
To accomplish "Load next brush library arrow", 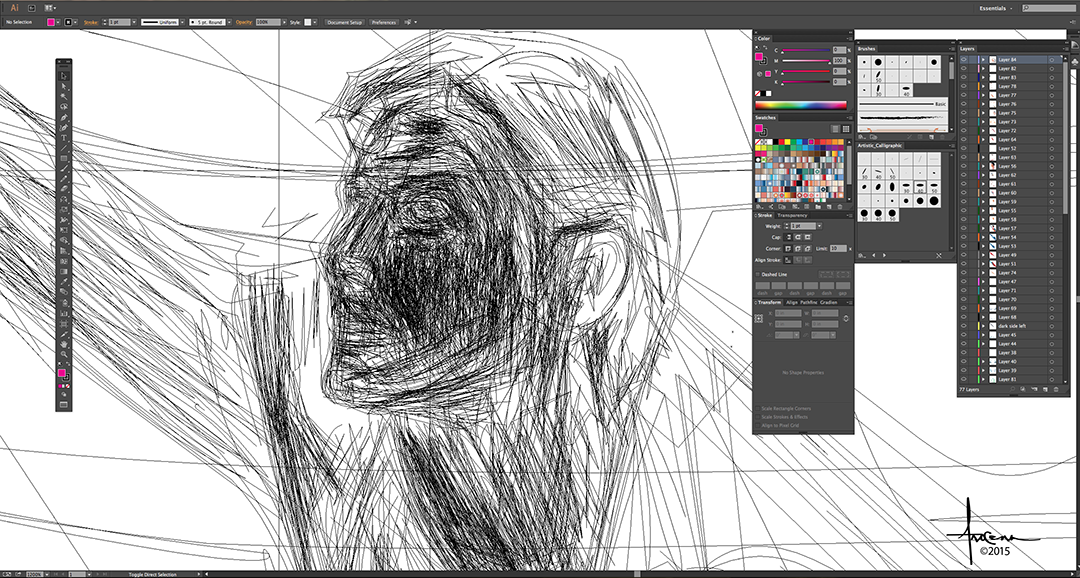I will tap(884, 256).
